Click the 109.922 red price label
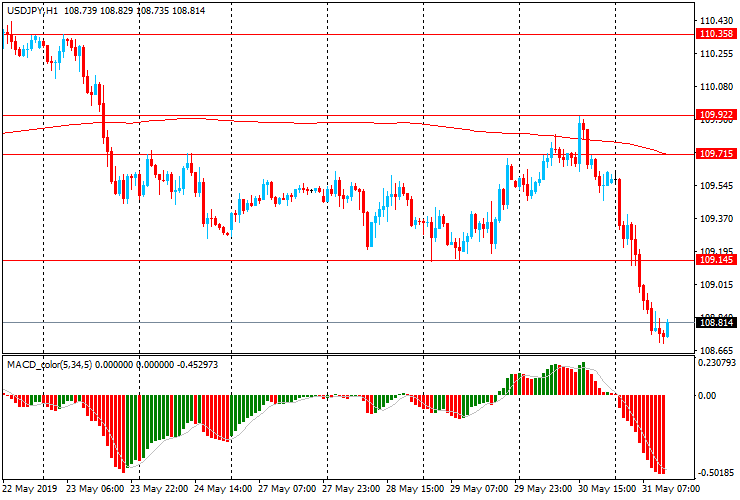 click(716, 114)
